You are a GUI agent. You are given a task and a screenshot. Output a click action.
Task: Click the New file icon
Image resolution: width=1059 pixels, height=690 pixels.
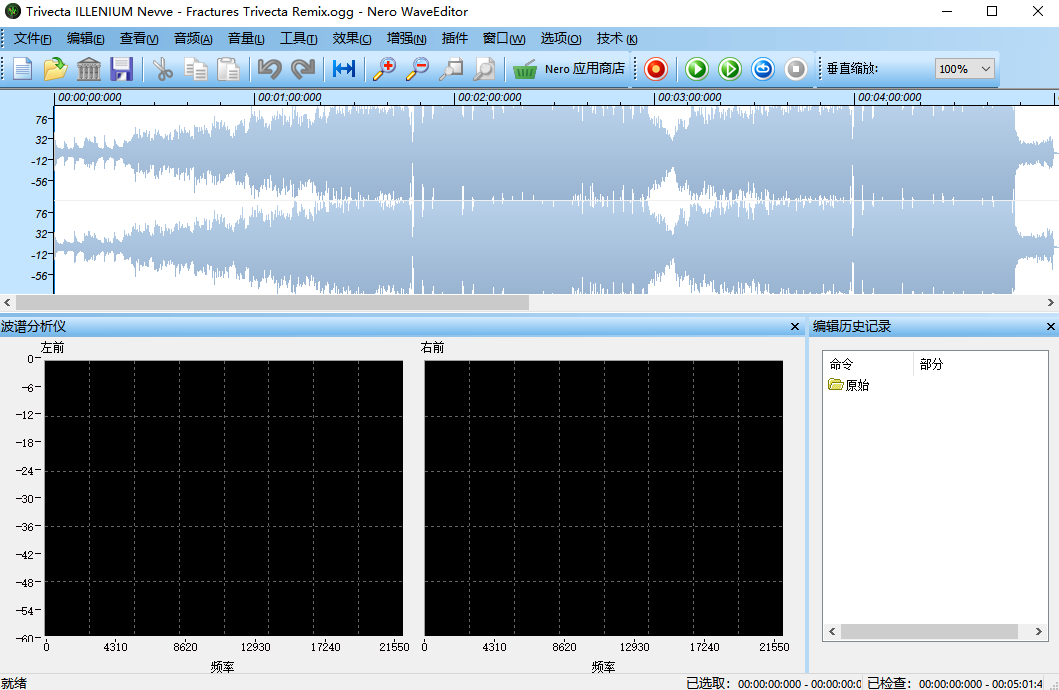click(x=22, y=69)
